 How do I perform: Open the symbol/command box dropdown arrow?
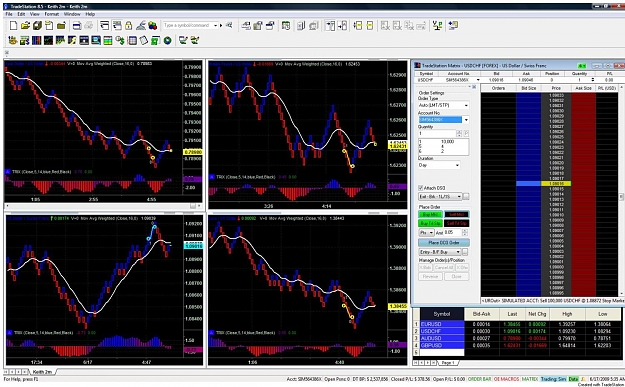click(x=216, y=26)
